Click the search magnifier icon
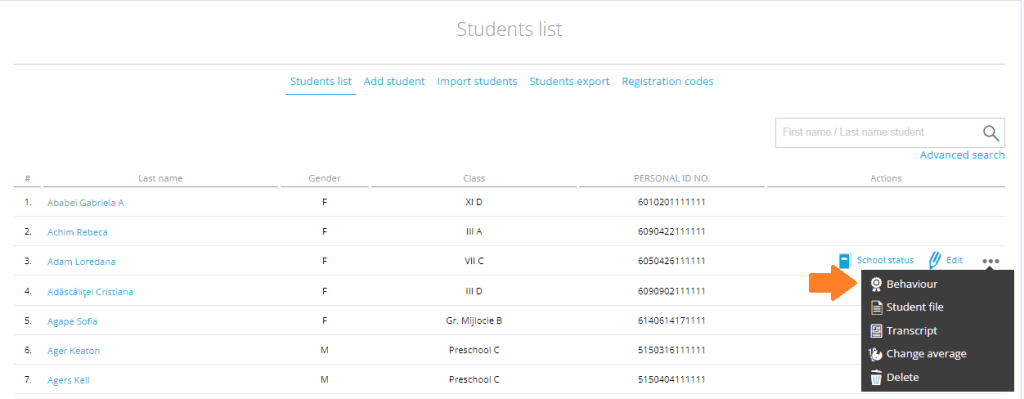This screenshot has height=399, width=1024. click(991, 133)
